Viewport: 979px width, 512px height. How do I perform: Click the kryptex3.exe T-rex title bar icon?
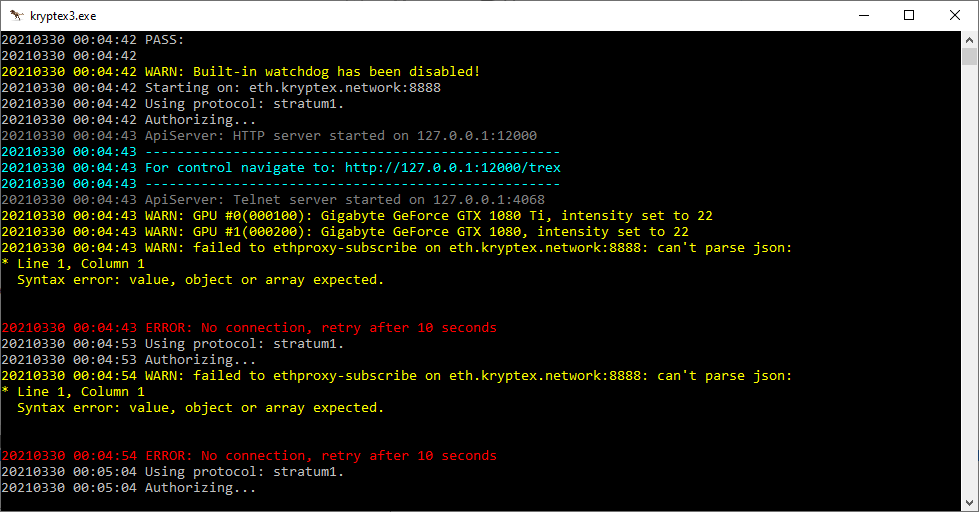16,15
